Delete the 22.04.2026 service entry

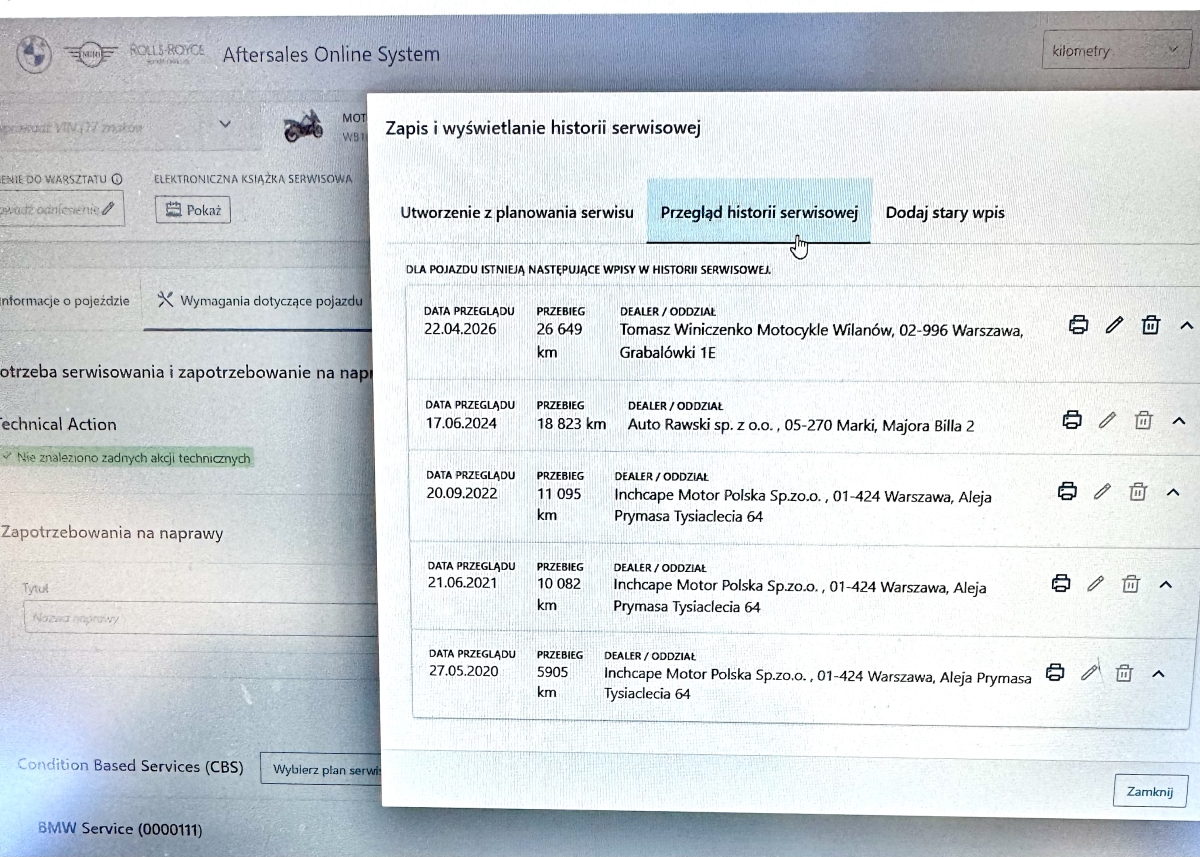point(1151,325)
